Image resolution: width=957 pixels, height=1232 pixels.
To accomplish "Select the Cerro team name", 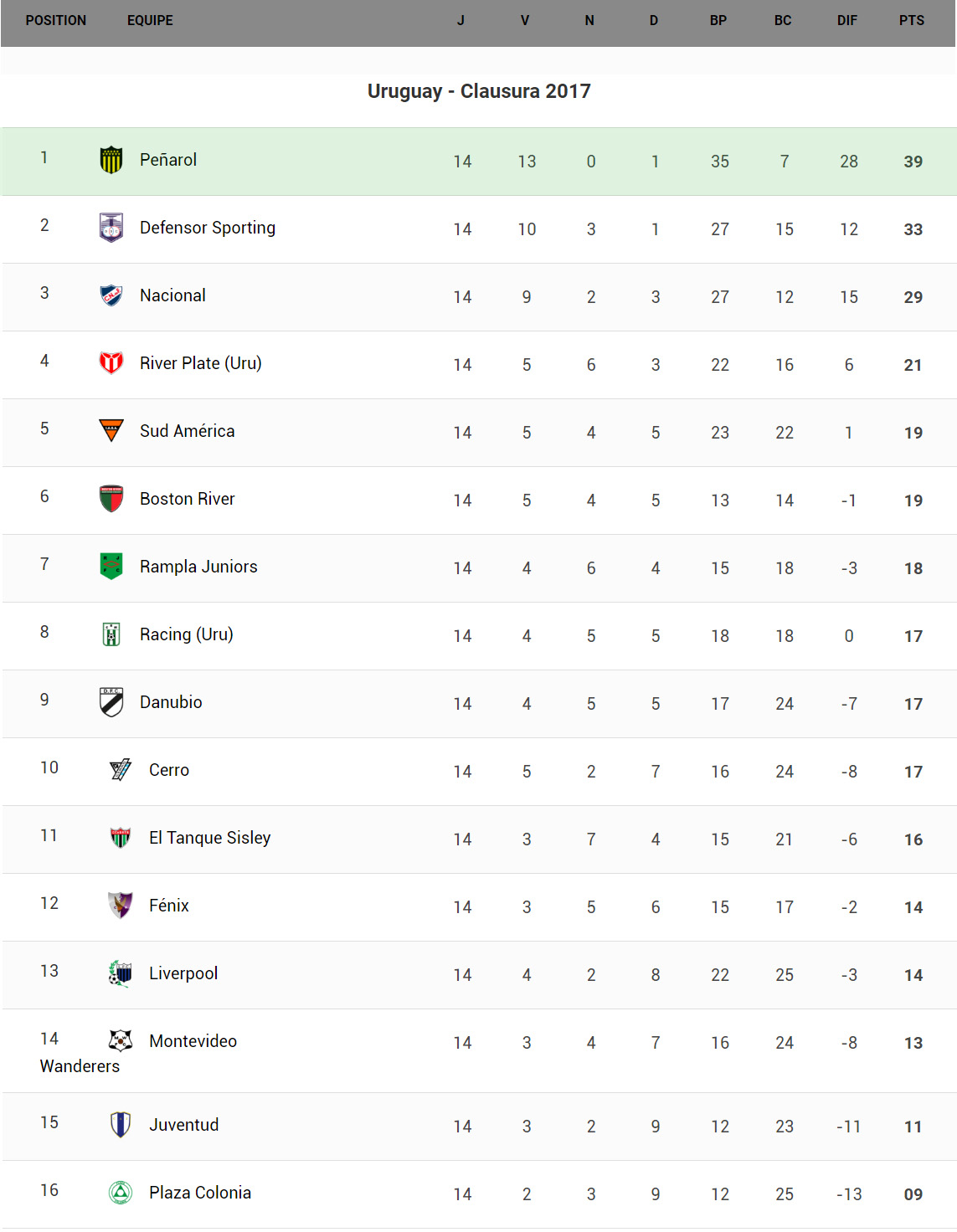I will point(169,770).
